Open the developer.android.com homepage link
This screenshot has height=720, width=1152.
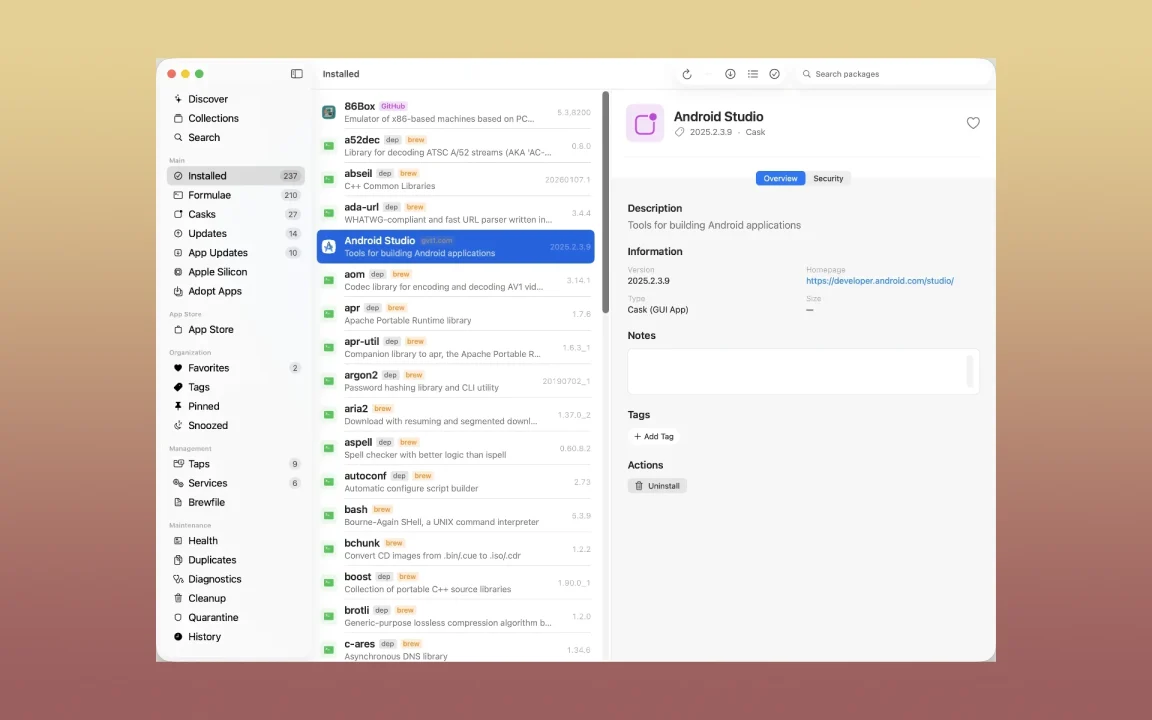click(x=879, y=281)
